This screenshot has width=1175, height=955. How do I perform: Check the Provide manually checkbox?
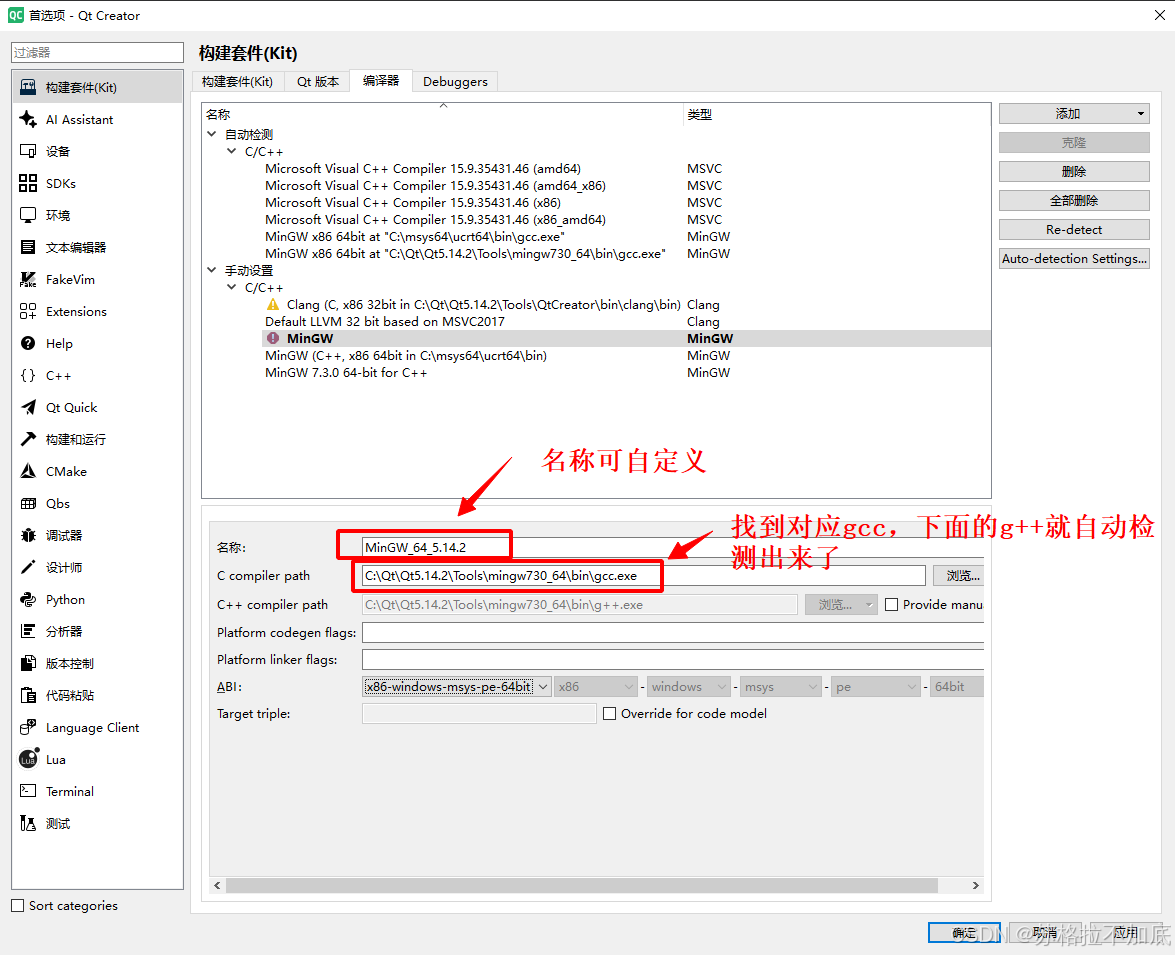point(891,604)
